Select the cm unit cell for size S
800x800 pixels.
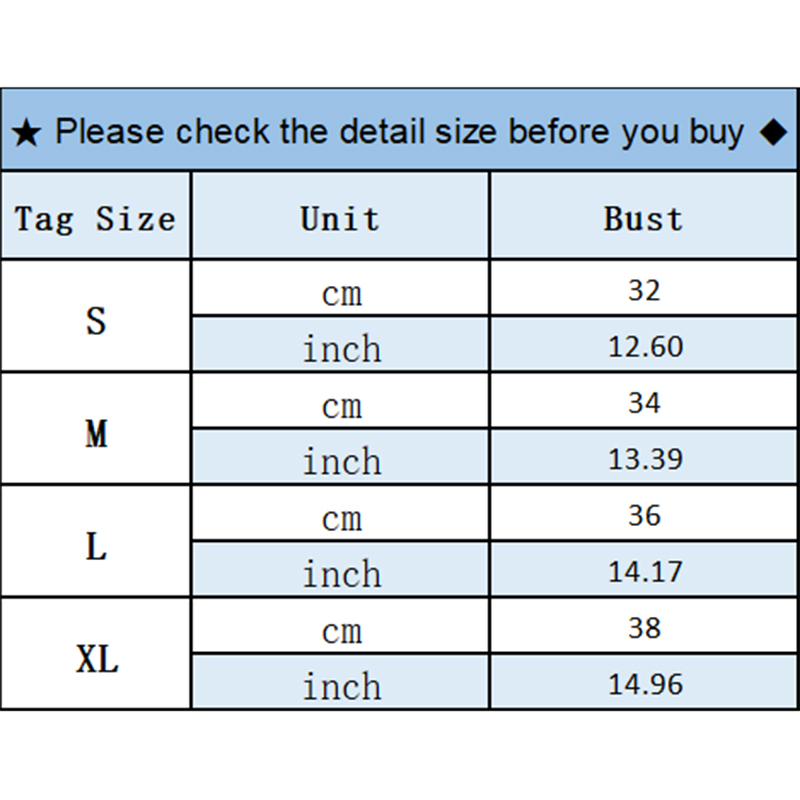[341, 293]
